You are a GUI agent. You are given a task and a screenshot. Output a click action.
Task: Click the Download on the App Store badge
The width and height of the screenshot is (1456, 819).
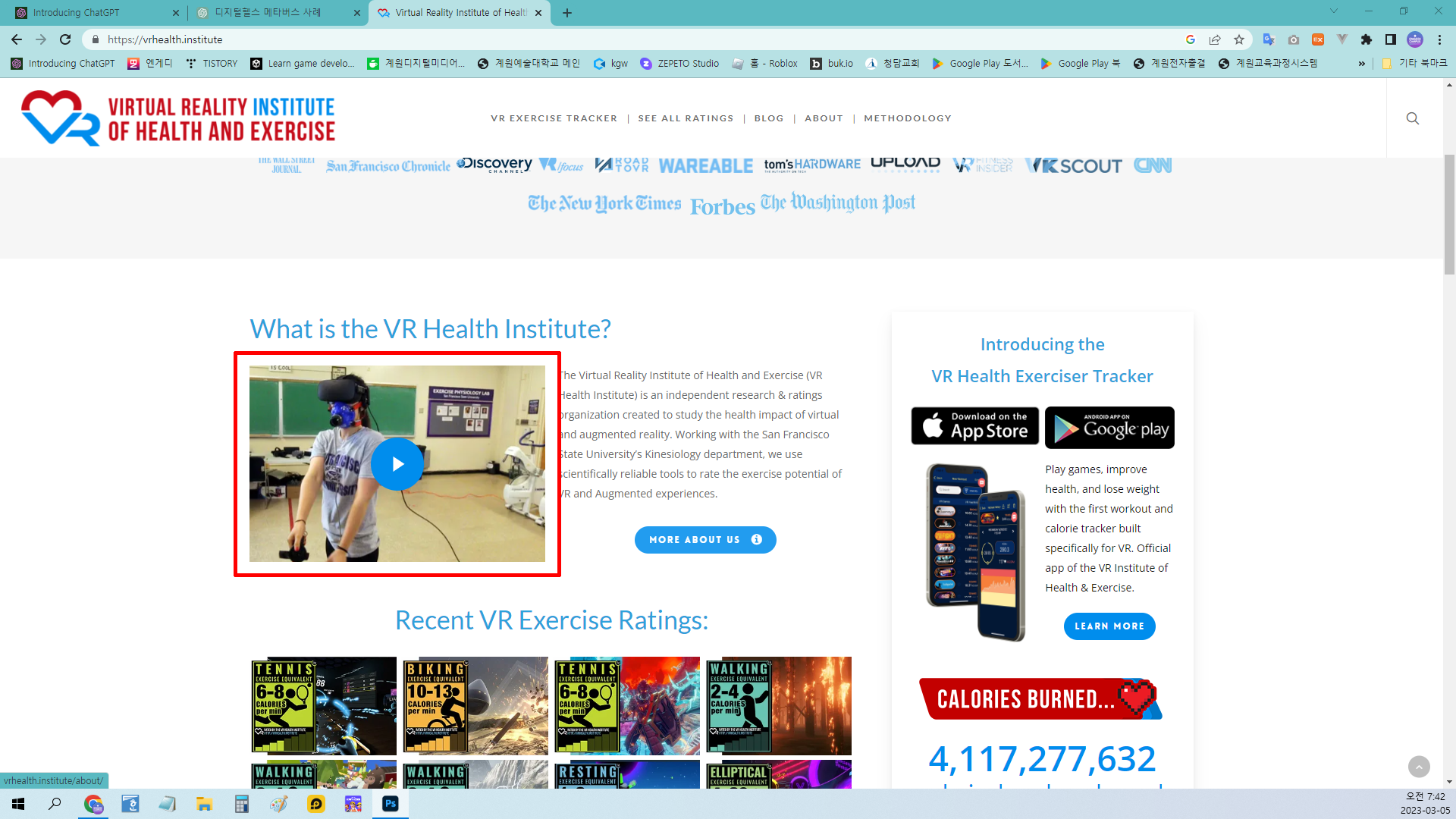click(974, 427)
